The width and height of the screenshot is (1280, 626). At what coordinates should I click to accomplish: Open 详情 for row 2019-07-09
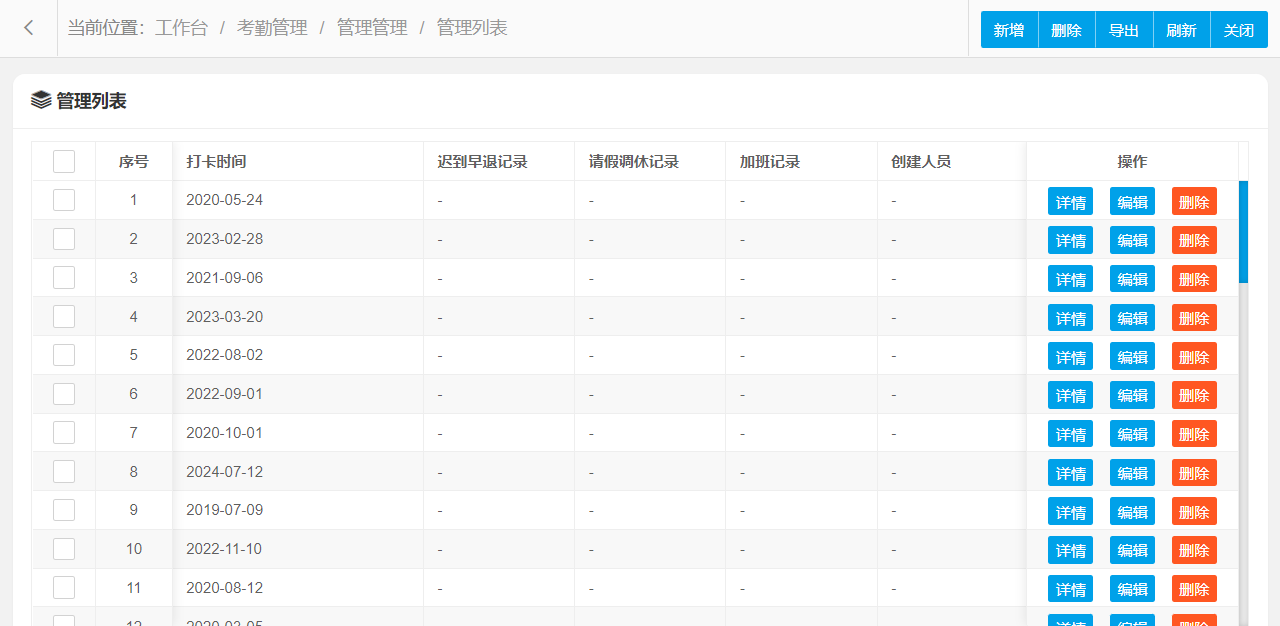pos(1070,511)
